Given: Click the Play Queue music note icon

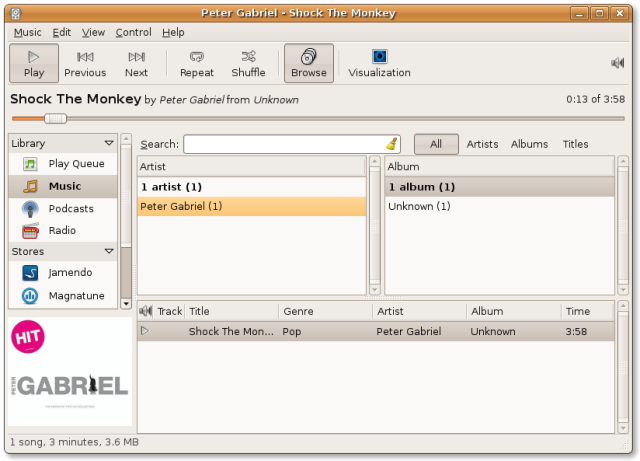Looking at the screenshot, I should (x=30, y=164).
